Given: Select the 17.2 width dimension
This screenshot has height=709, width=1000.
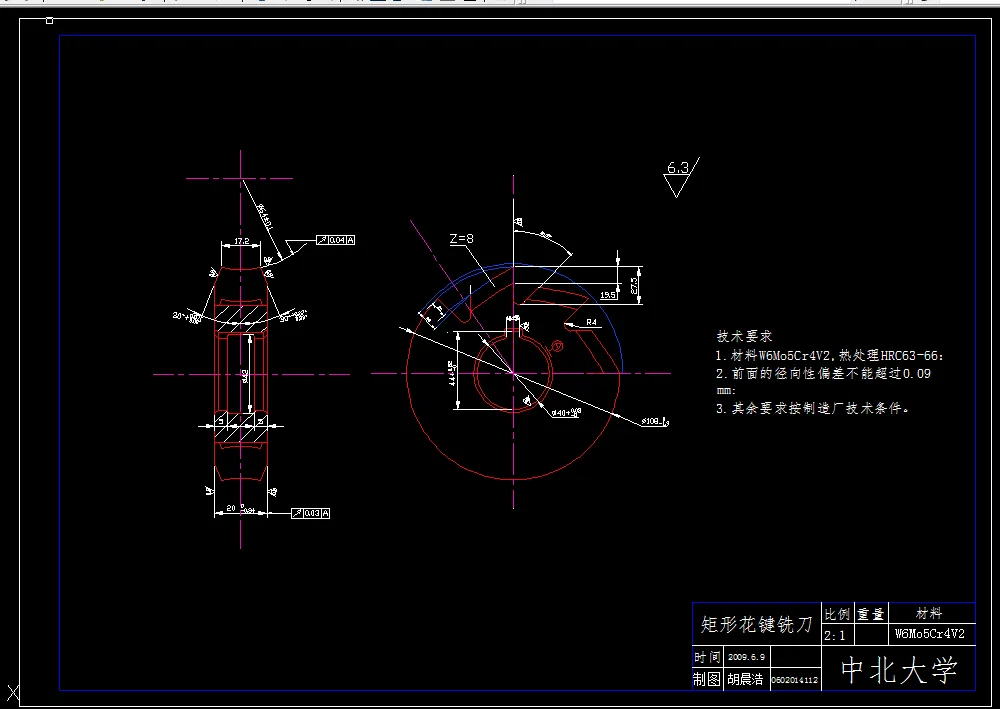Looking at the screenshot, I should pos(241,241).
